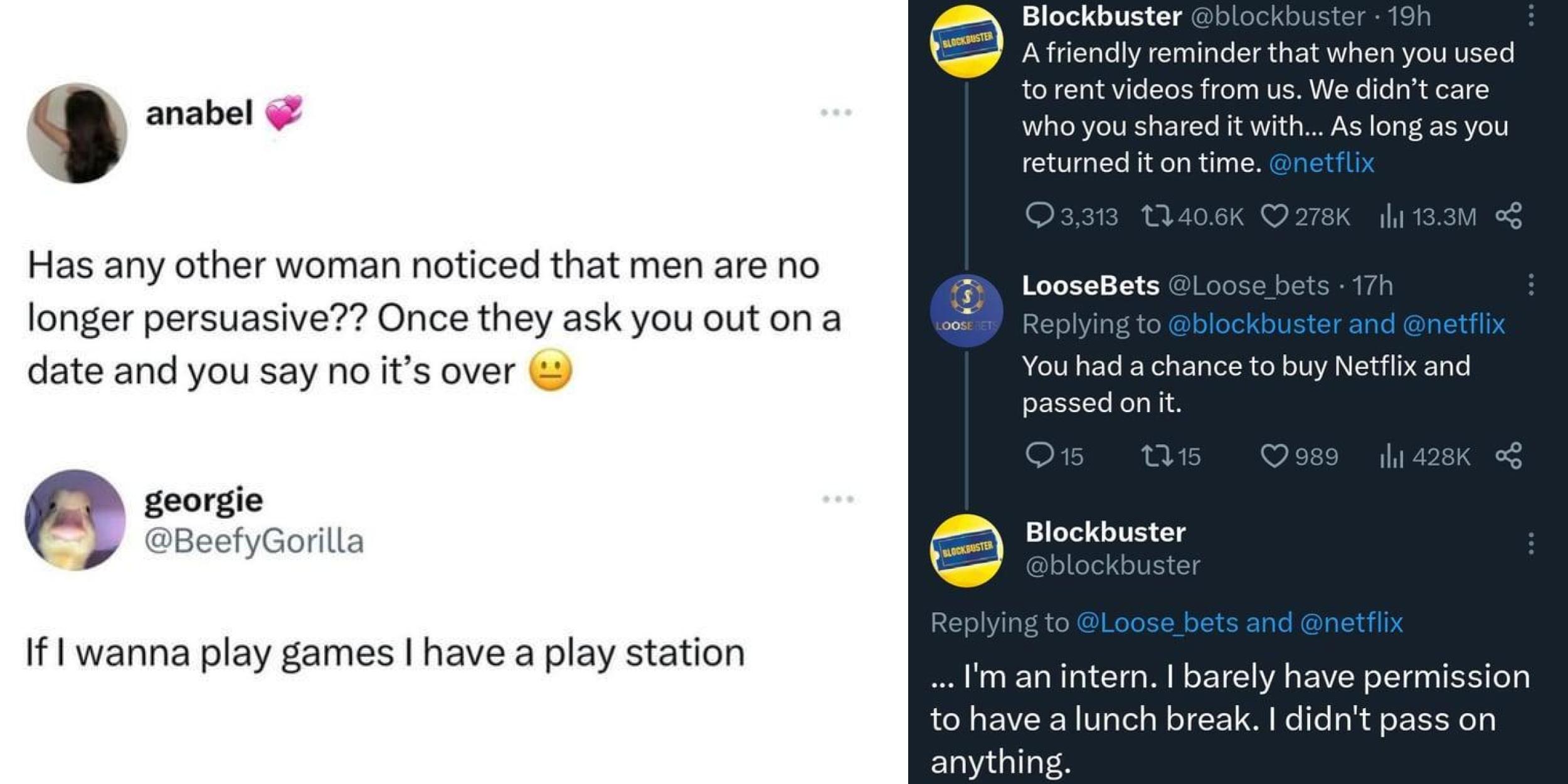Open more options on georgie's tweet
Image resolution: width=1568 pixels, height=784 pixels.
click(837, 500)
